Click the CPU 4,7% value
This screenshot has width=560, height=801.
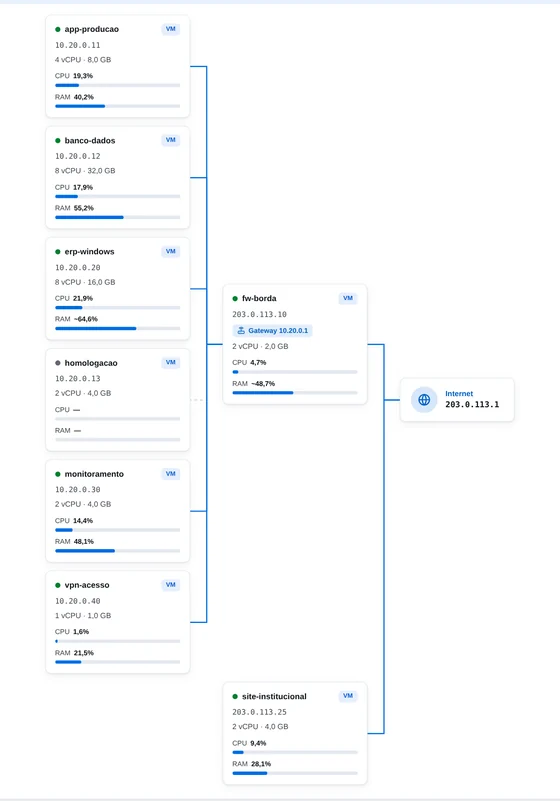click(258, 362)
